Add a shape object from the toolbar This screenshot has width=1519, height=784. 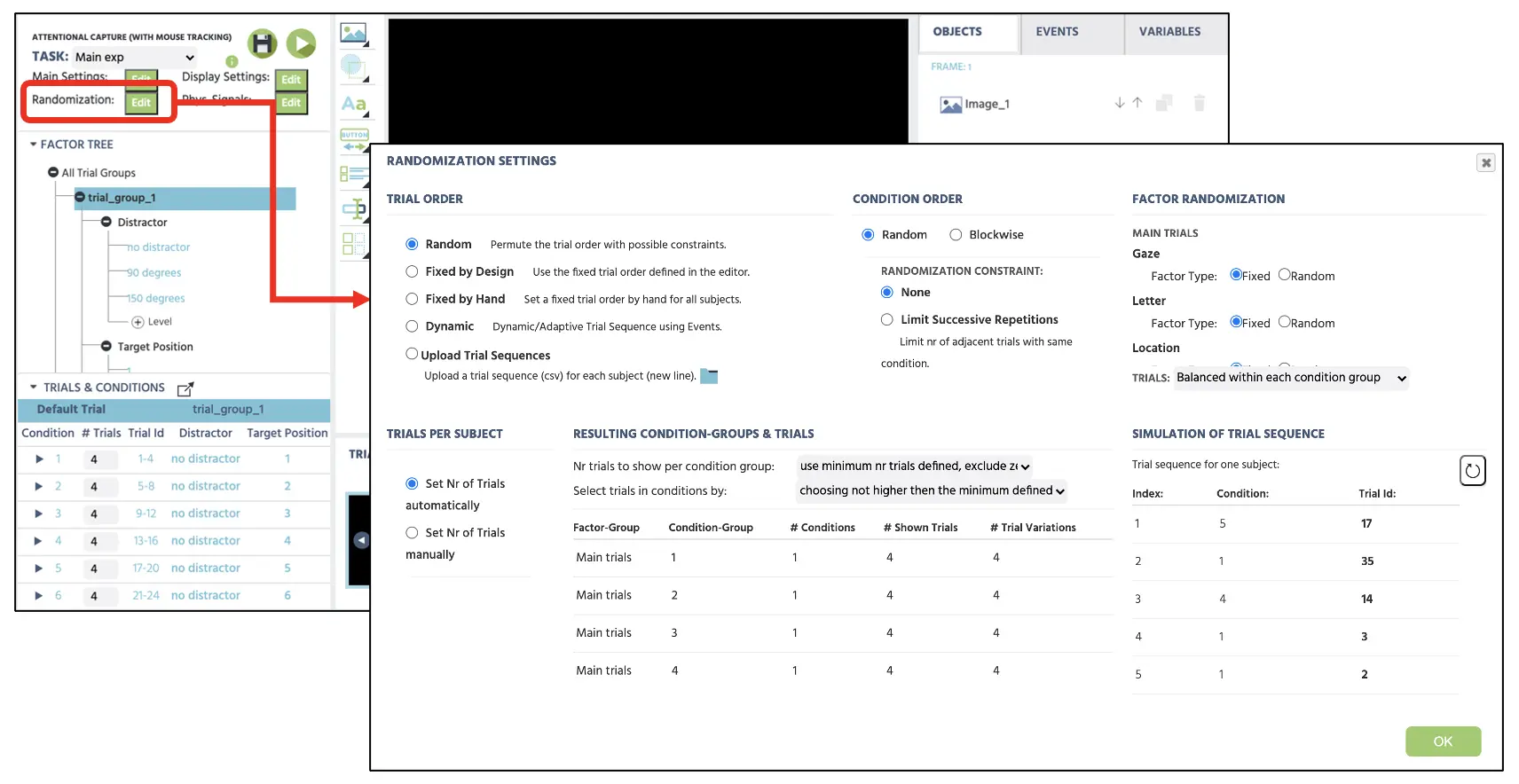coord(353,67)
